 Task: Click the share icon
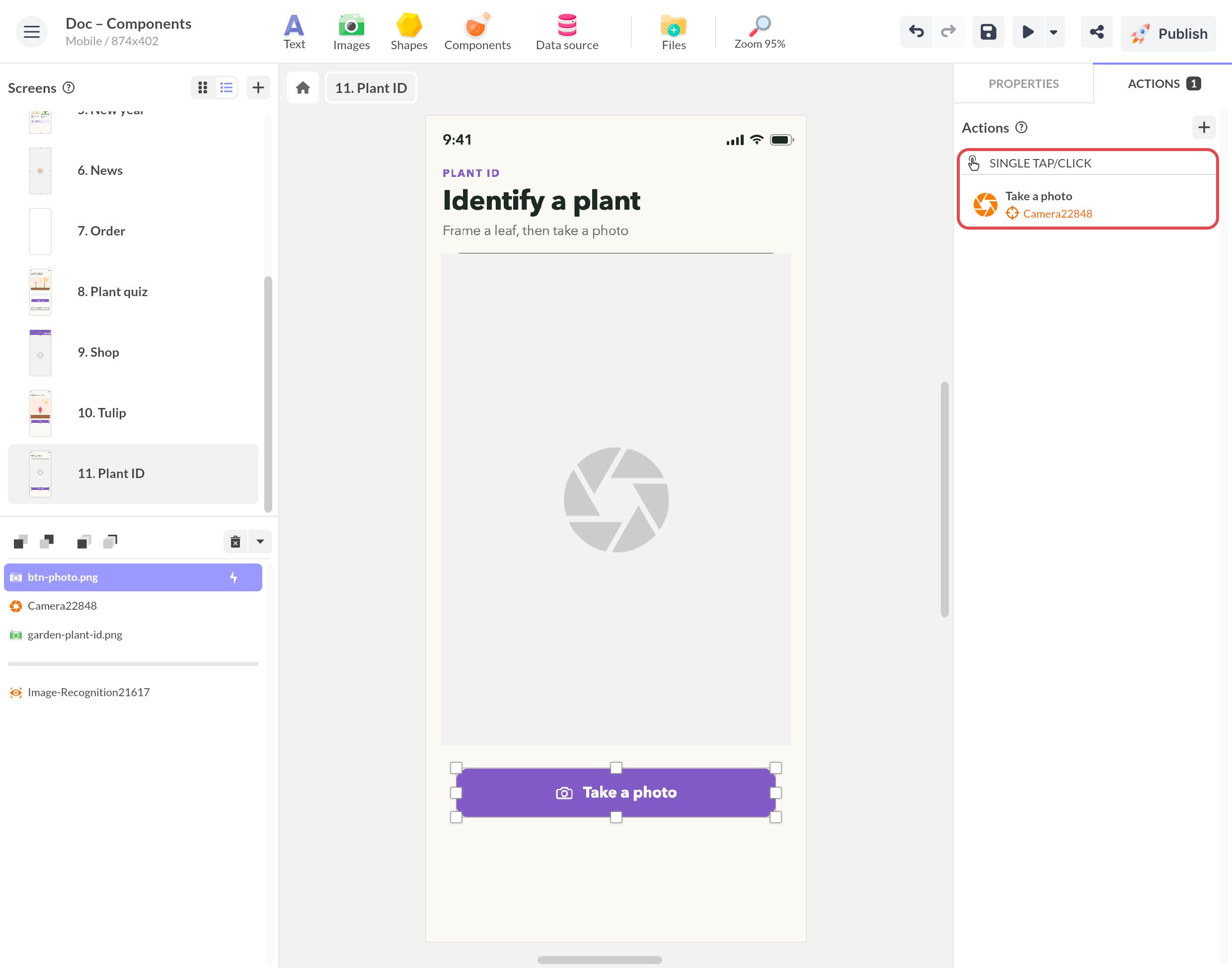[1096, 32]
